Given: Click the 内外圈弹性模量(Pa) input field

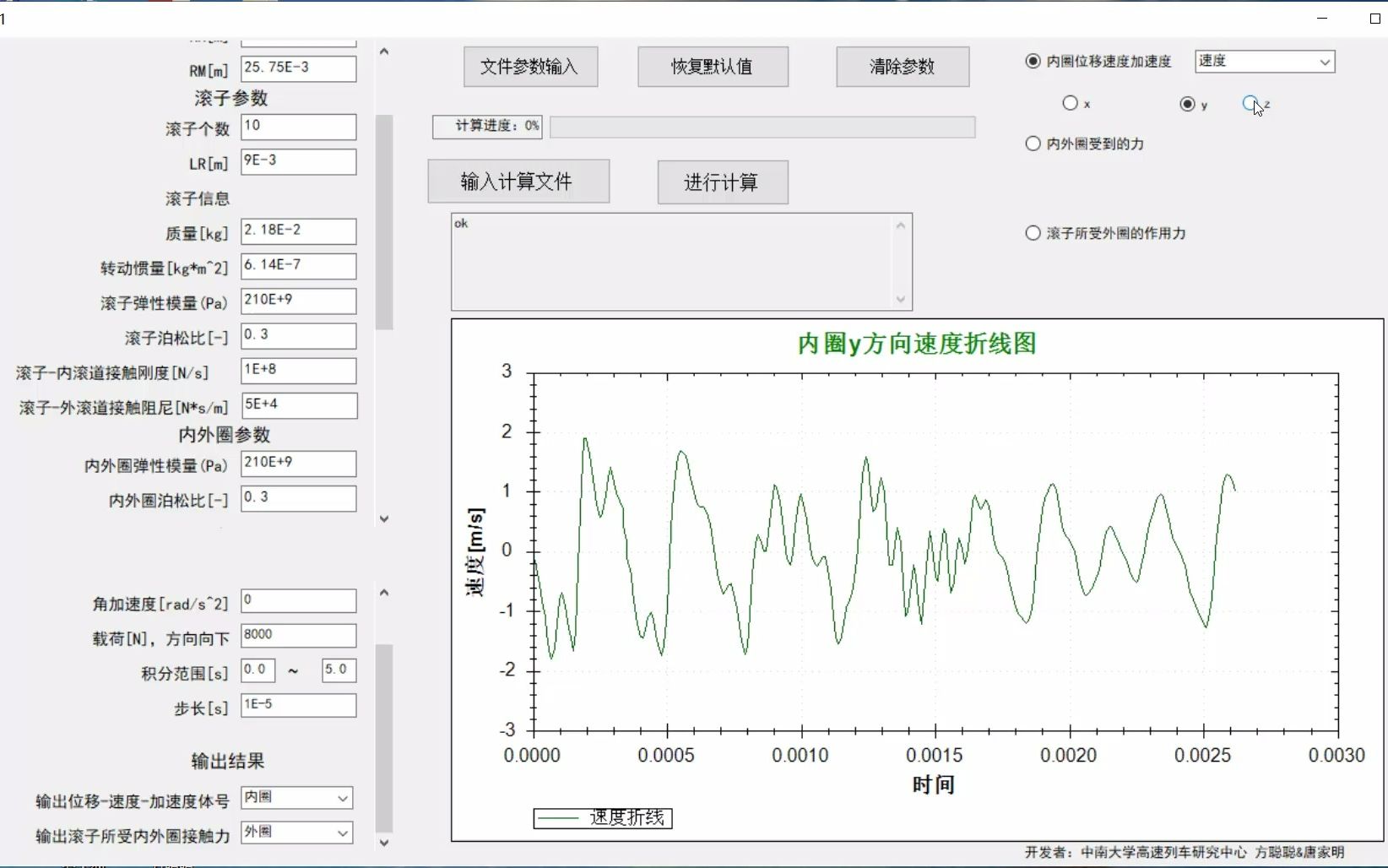Looking at the screenshot, I should pyautogui.click(x=299, y=464).
